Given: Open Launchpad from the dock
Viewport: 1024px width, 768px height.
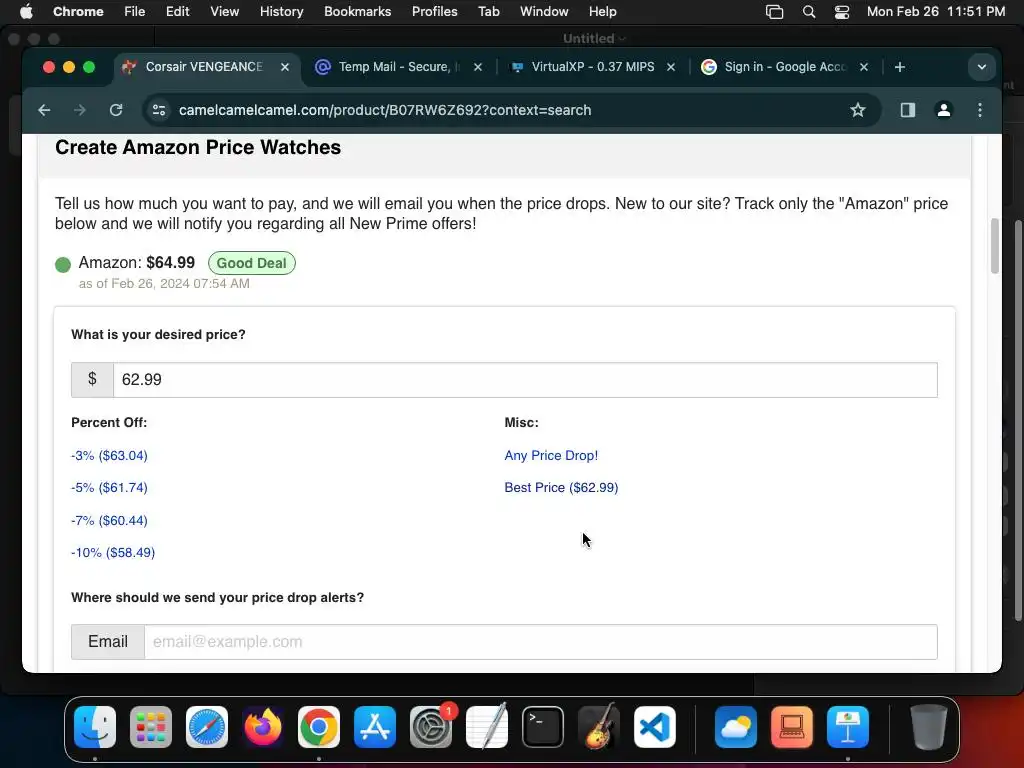Looking at the screenshot, I should coord(151,727).
